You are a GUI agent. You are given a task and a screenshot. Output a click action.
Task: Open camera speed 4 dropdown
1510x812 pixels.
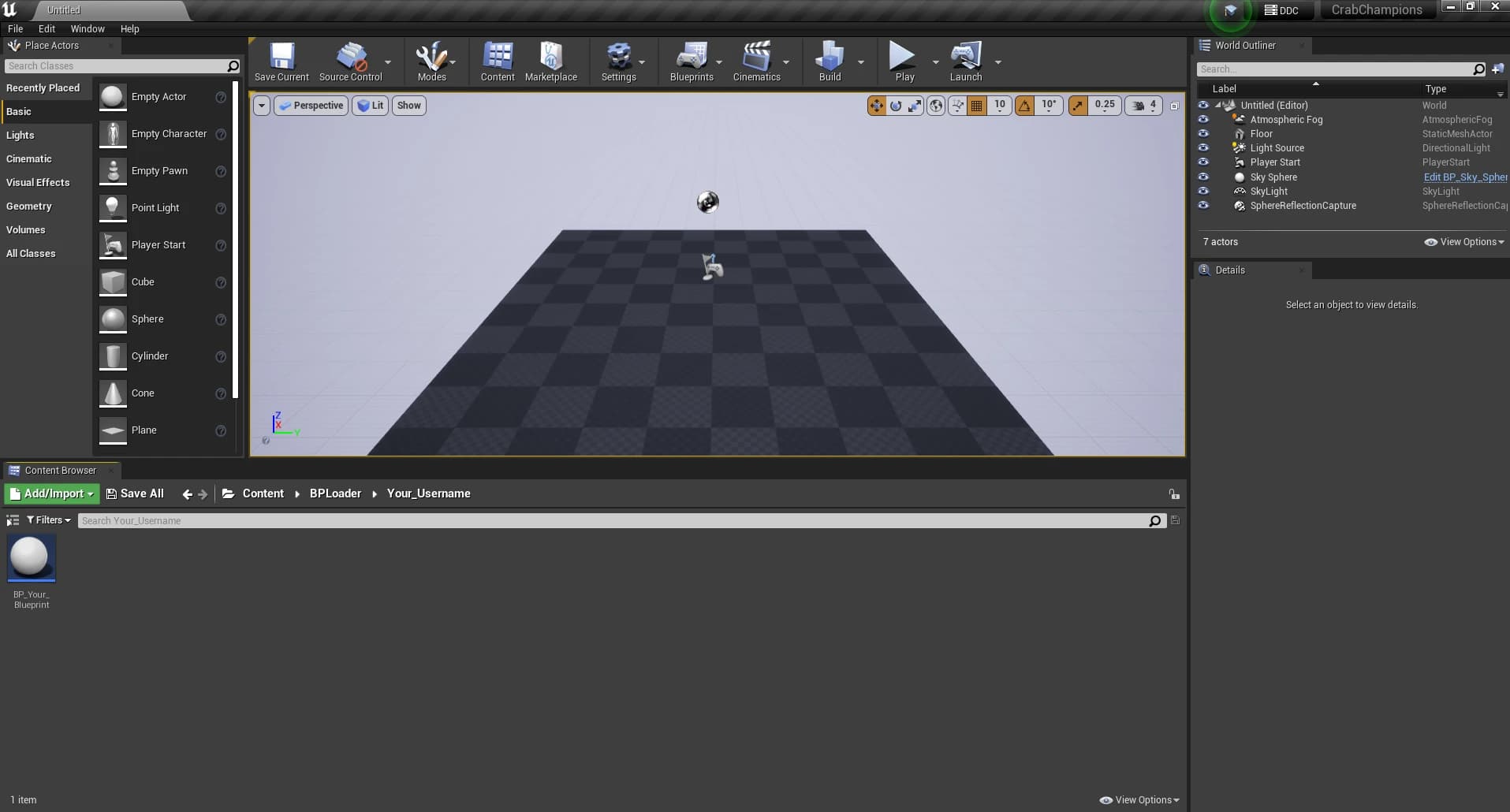pyautogui.click(x=1144, y=106)
